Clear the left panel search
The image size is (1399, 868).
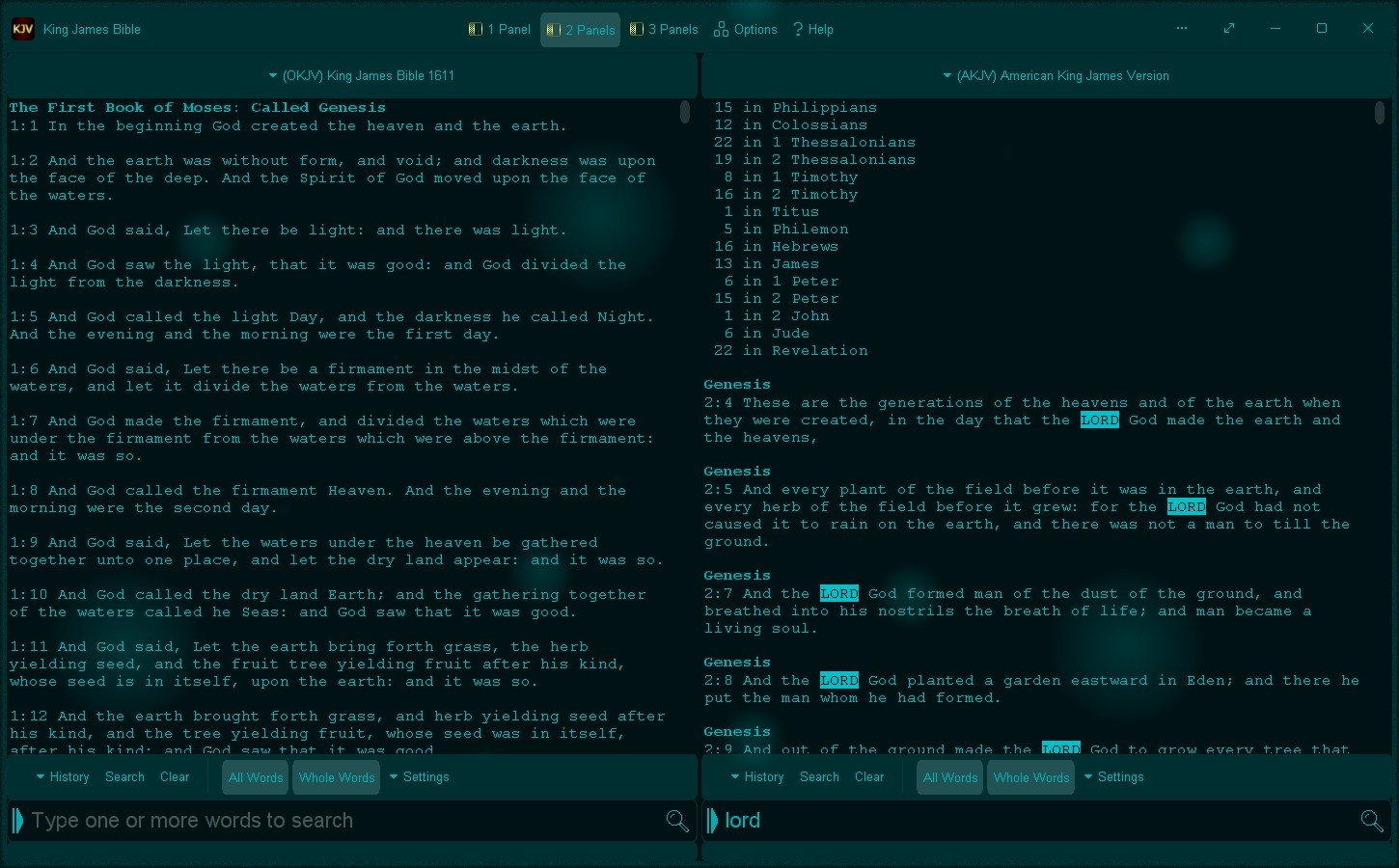pos(175,776)
